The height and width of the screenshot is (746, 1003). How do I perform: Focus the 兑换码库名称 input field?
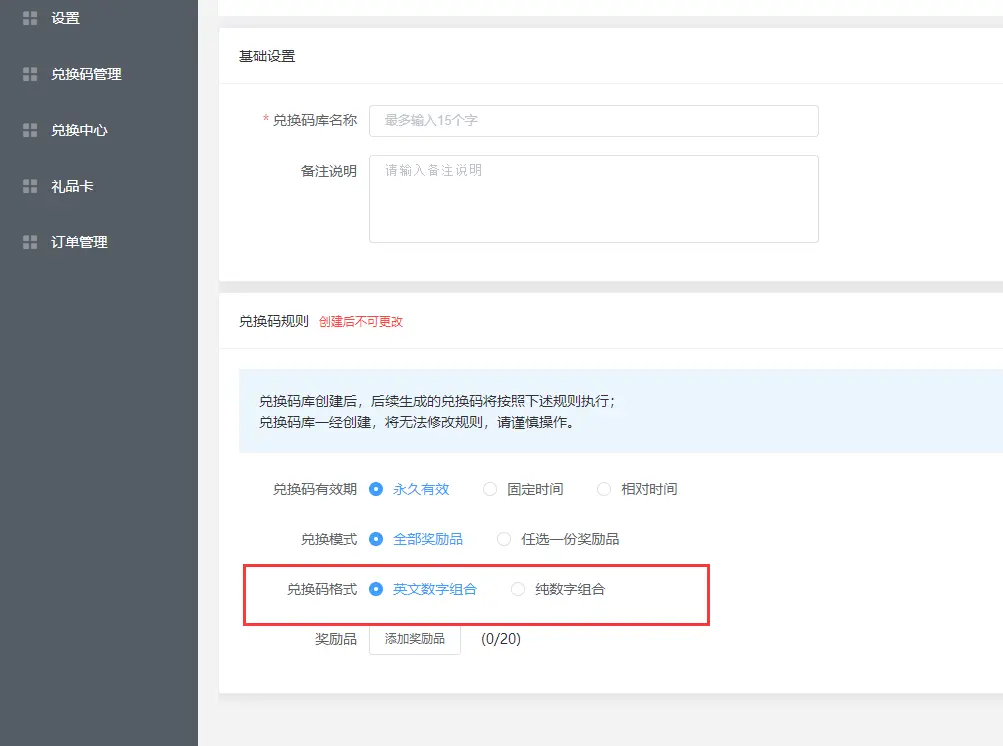tap(593, 120)
